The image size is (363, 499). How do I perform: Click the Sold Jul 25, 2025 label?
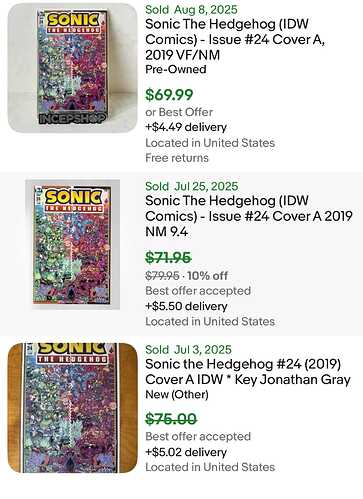(x=192, y=186)
